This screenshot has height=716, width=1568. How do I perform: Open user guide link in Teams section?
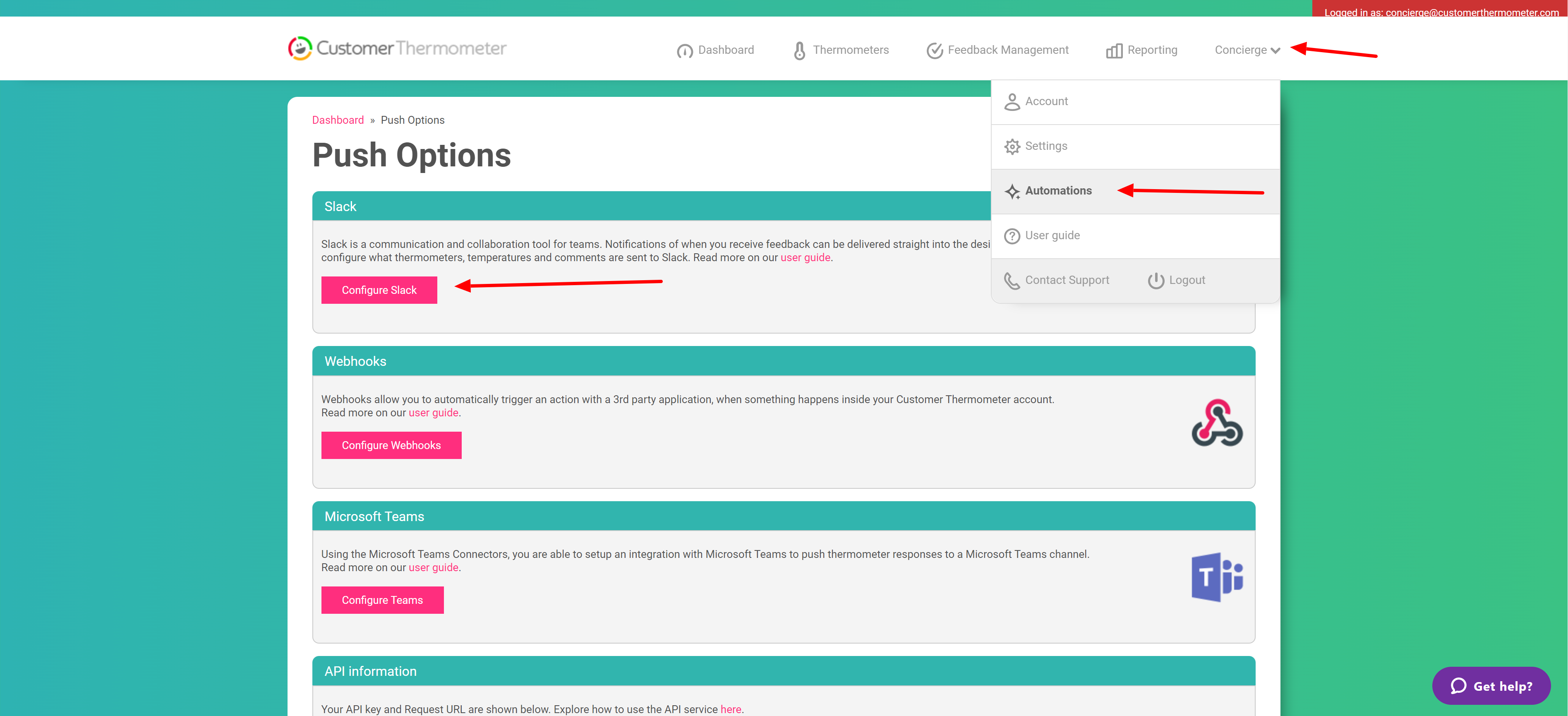434,567
